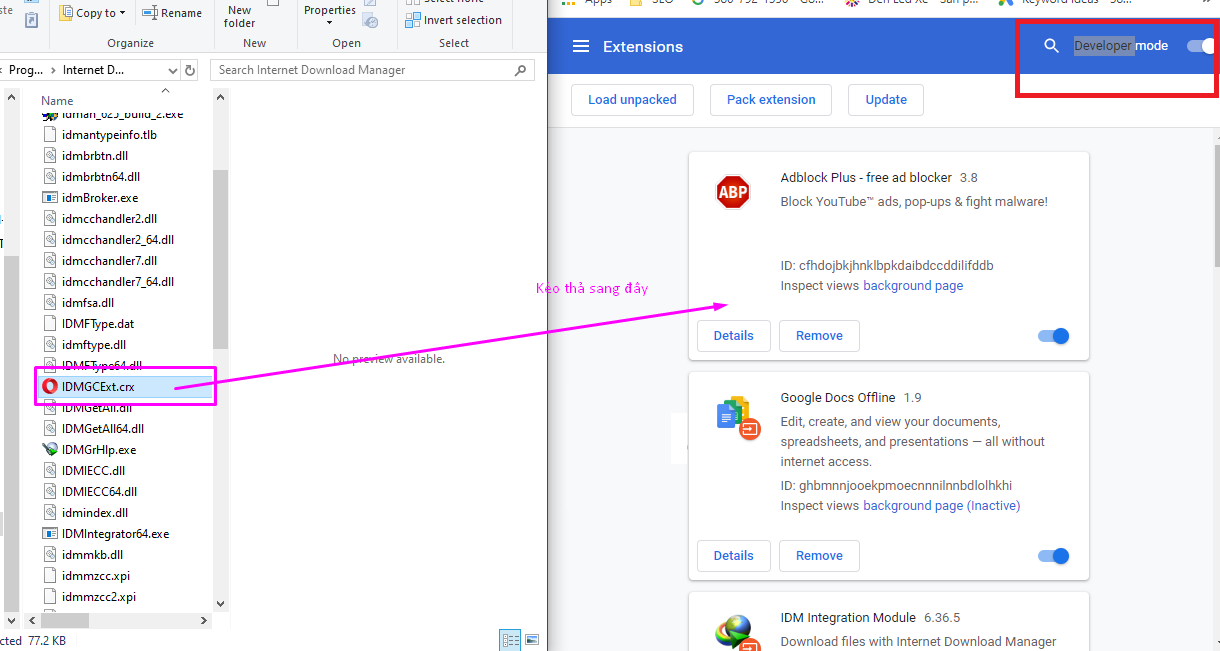This screenshot has width=1220, height=651.
Task: Switch to Details view icon in status bar
Action: [510, 640]
